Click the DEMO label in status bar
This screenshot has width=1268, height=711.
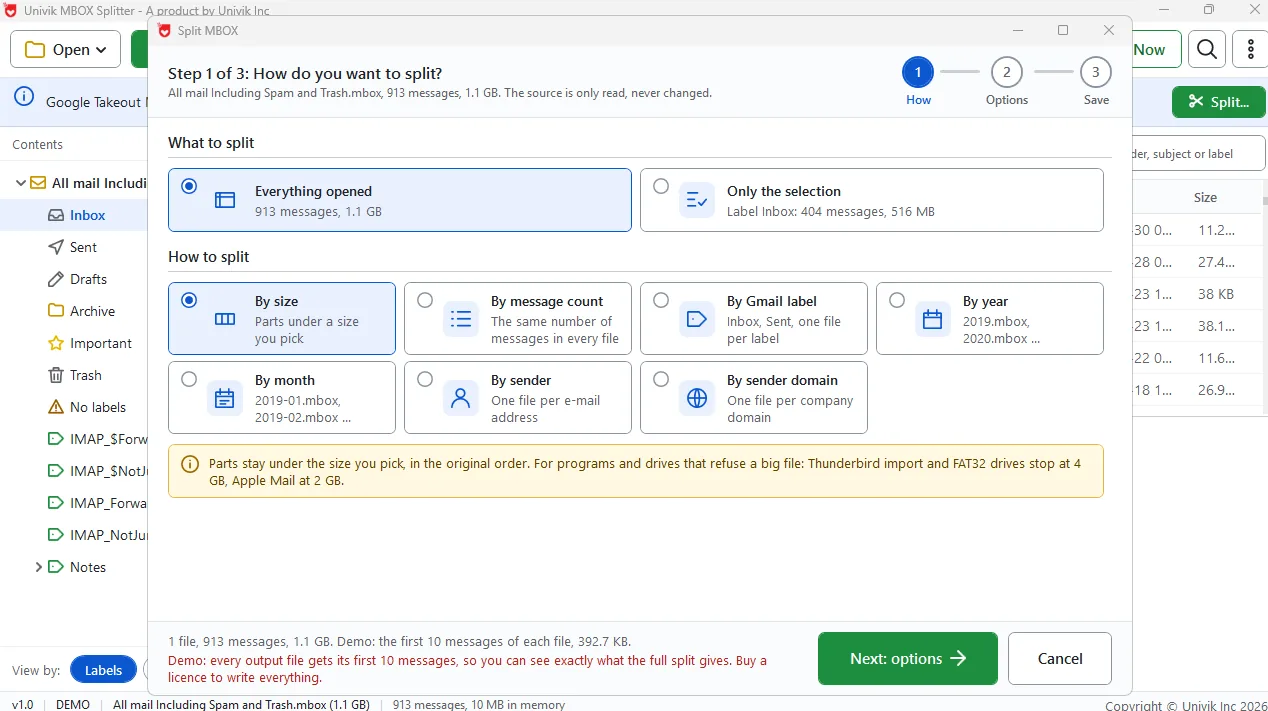coord(73,704)
